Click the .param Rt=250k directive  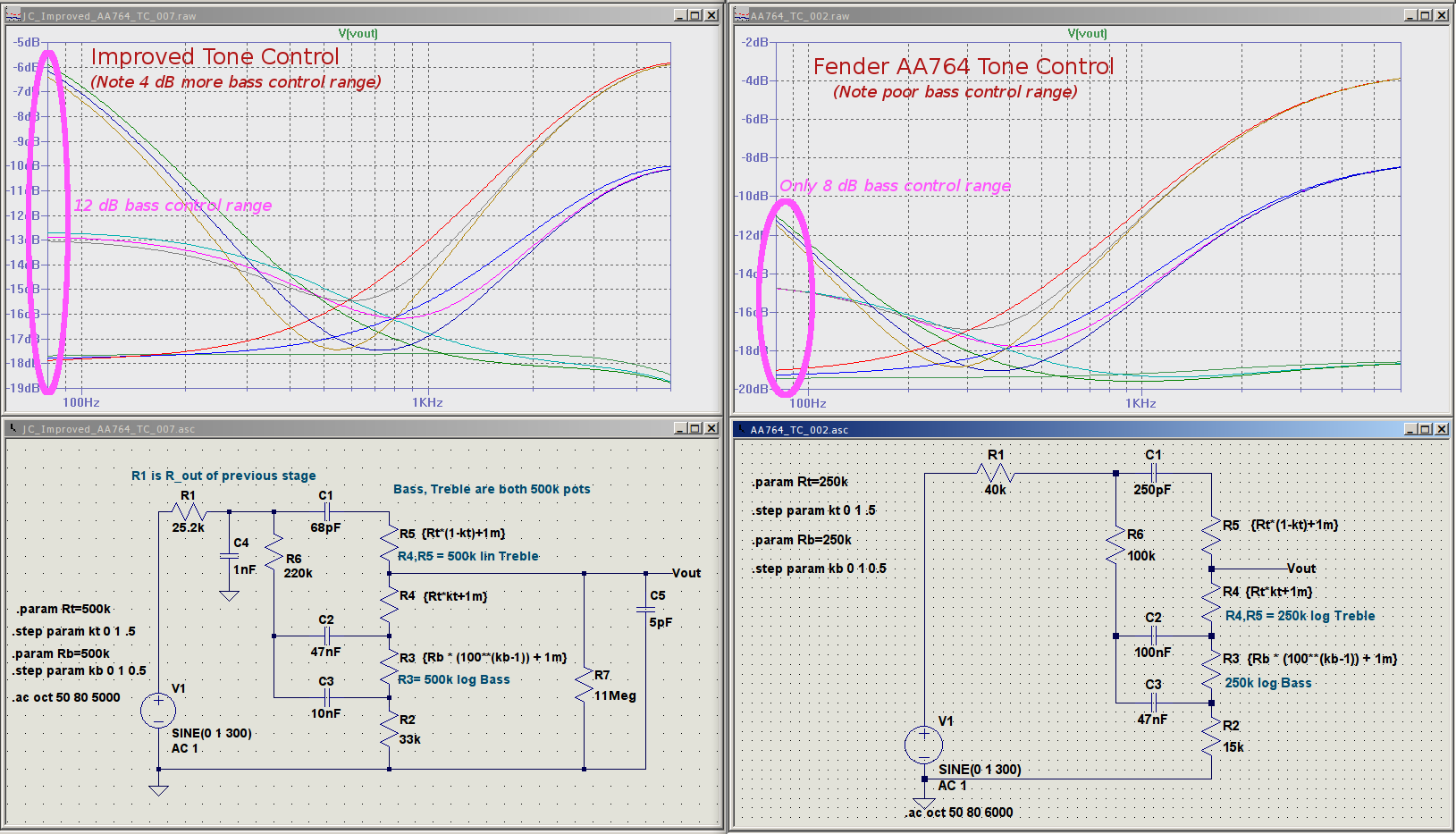coord(800,482)
